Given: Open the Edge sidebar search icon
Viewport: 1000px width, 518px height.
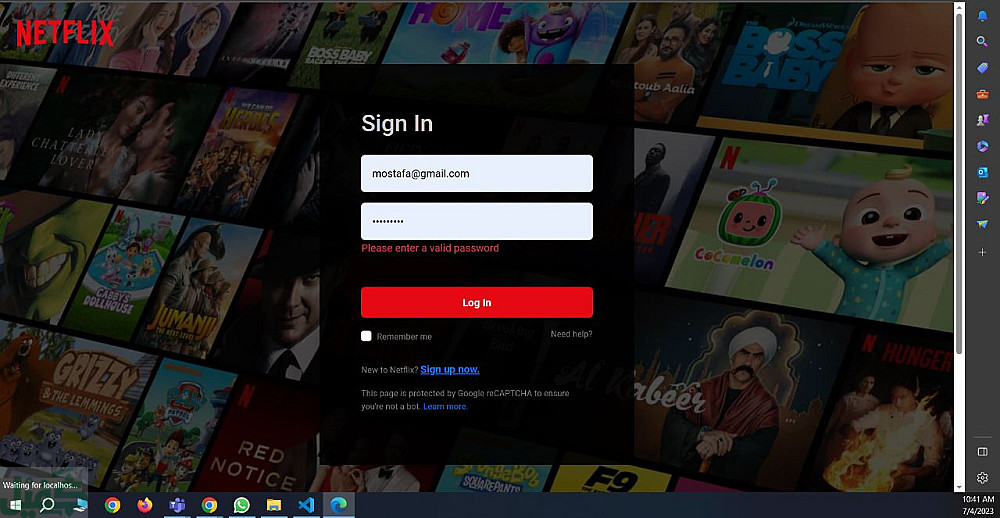Looking at the screenshot, I should (982, 41).
